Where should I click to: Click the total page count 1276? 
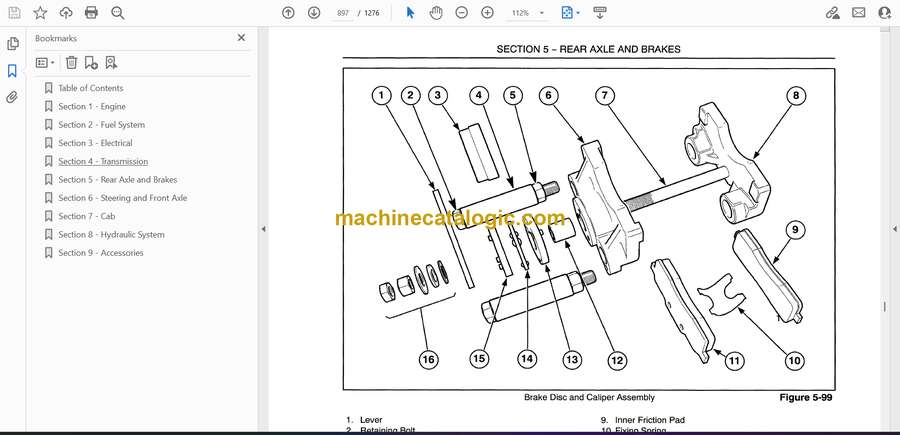[x=372, y=13]
